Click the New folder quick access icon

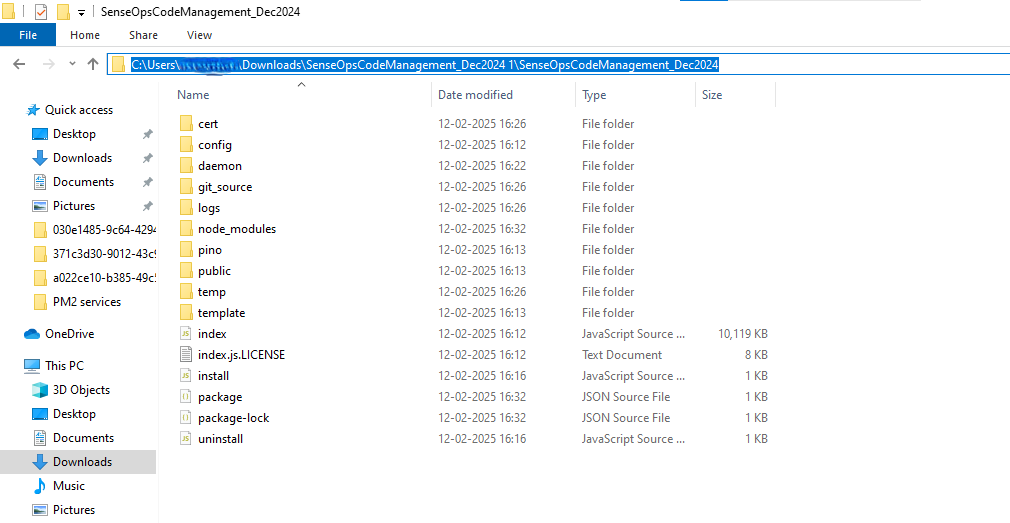62,12
